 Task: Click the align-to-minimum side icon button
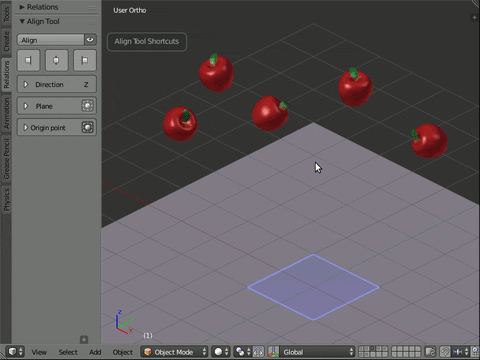point(28,60)
